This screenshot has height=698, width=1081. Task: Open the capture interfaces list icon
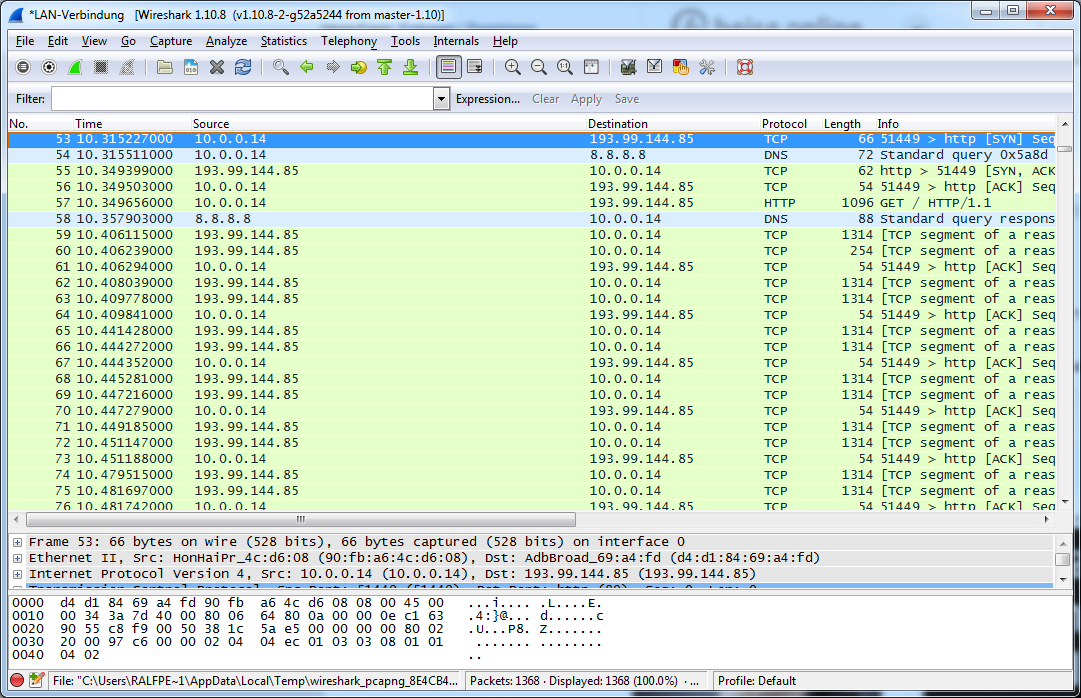pos(23,67)
